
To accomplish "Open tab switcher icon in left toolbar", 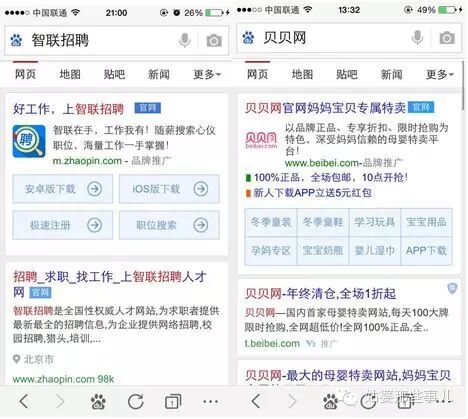I will tap(173, 402).
